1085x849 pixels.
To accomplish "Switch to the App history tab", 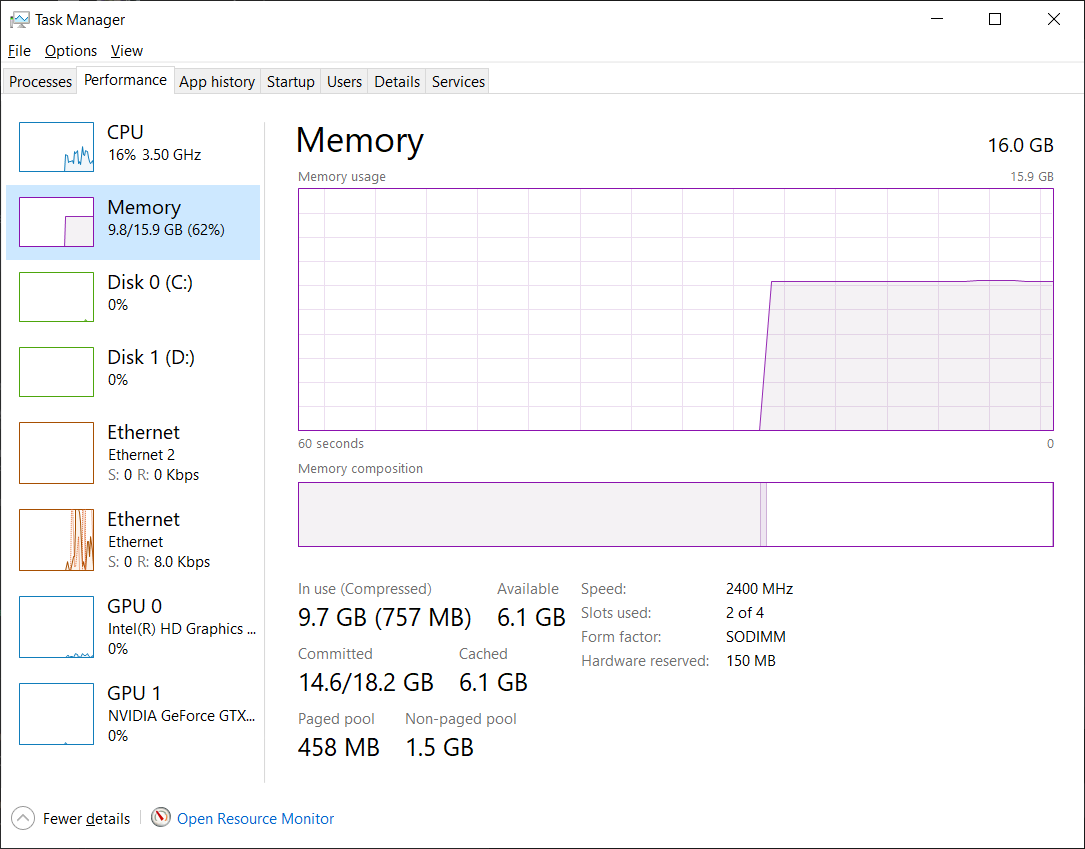I will click(217, 82).
